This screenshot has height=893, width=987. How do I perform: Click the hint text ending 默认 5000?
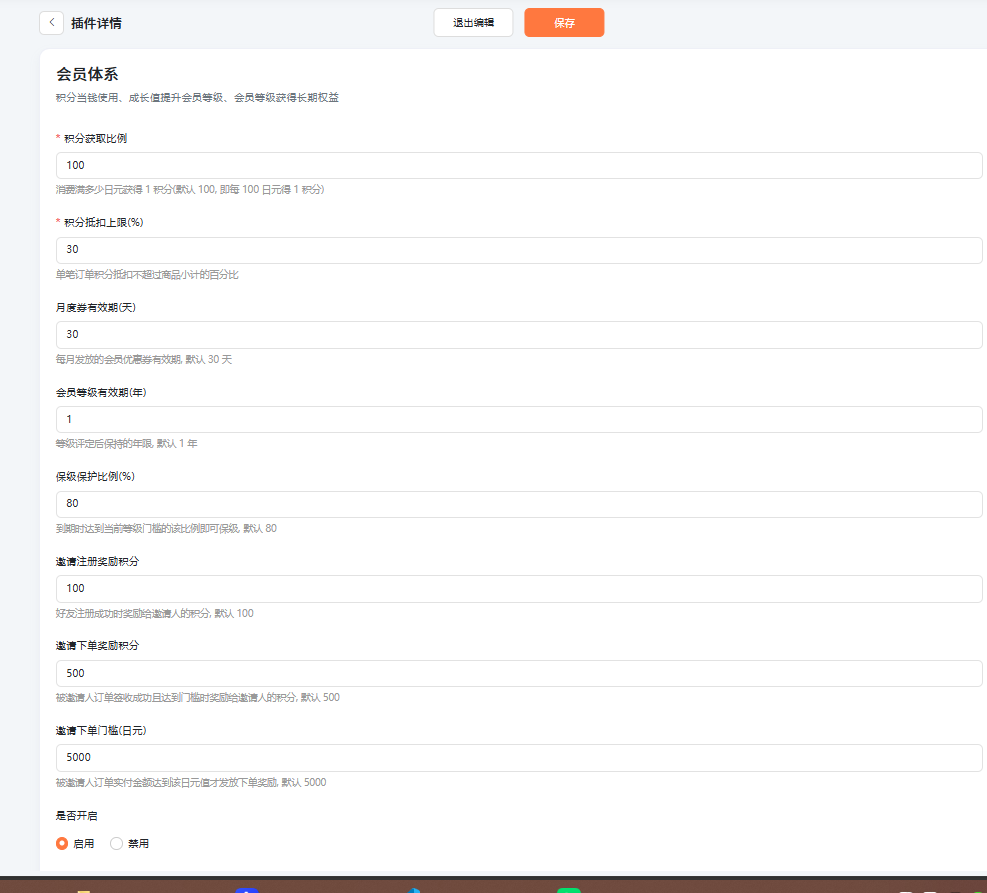pos(191,782)
